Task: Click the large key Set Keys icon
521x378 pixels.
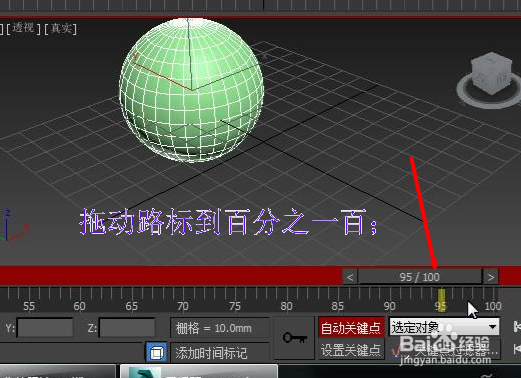Action: (x=295, y=338)
